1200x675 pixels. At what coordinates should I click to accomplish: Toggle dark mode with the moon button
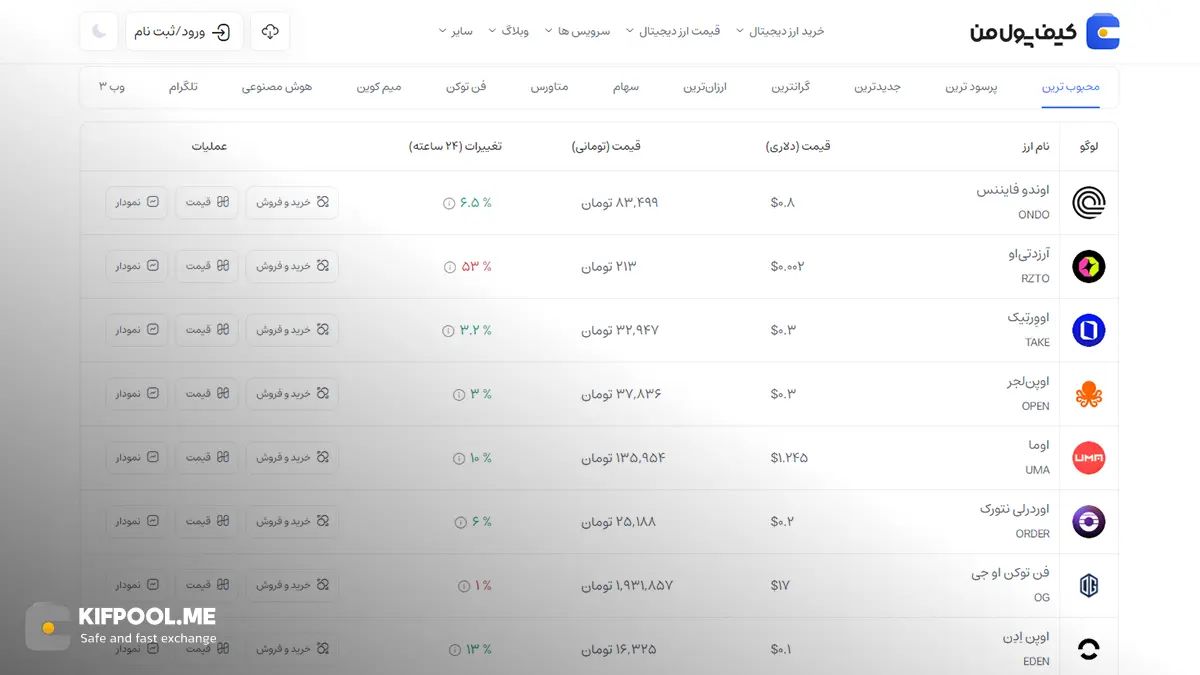pyautogui.click(x=98, y=31)
